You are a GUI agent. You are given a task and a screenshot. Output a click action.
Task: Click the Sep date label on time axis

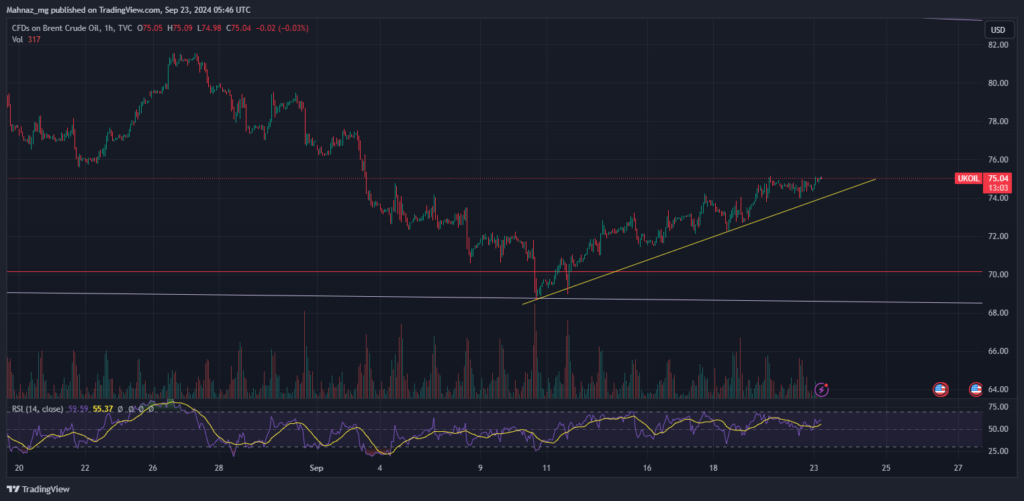(x=317, y=468)
